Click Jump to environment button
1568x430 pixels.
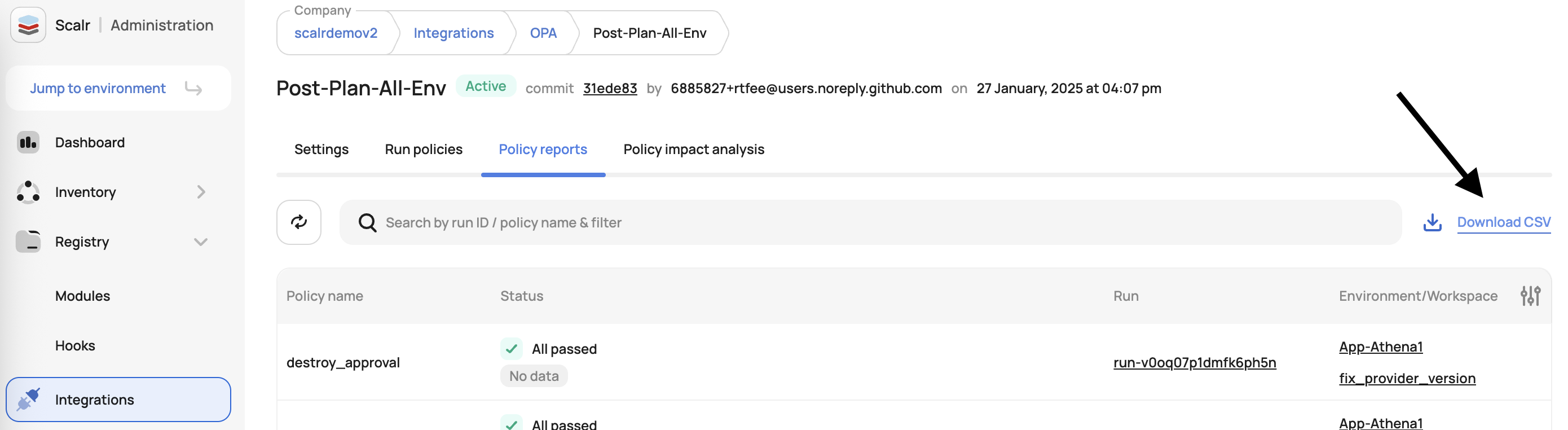118,89
